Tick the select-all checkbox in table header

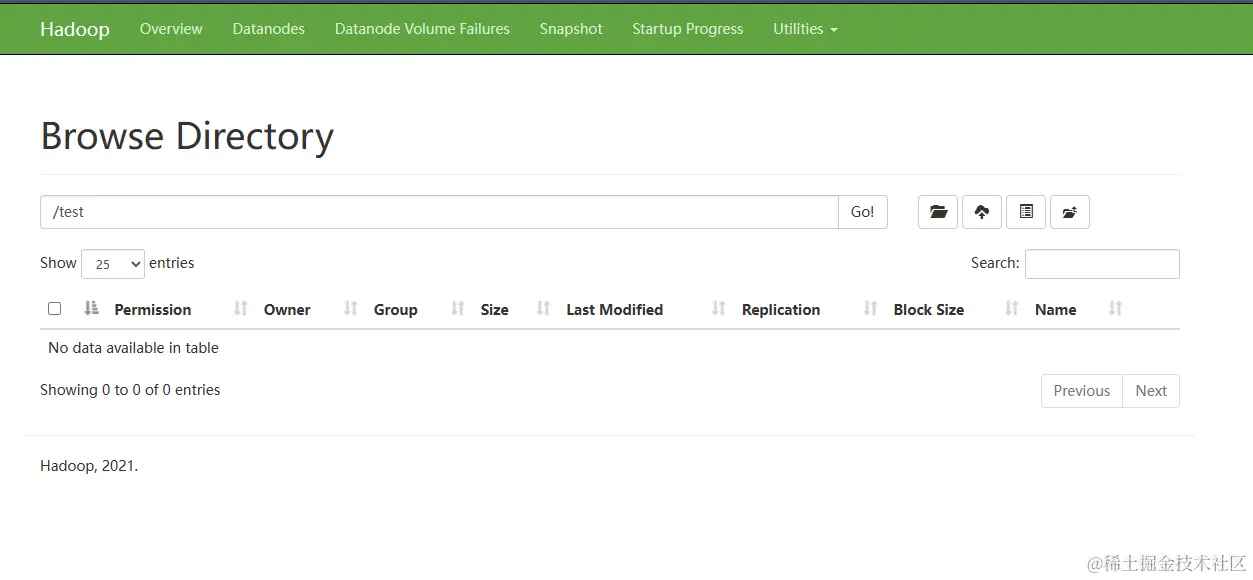[x=55, y=309]
